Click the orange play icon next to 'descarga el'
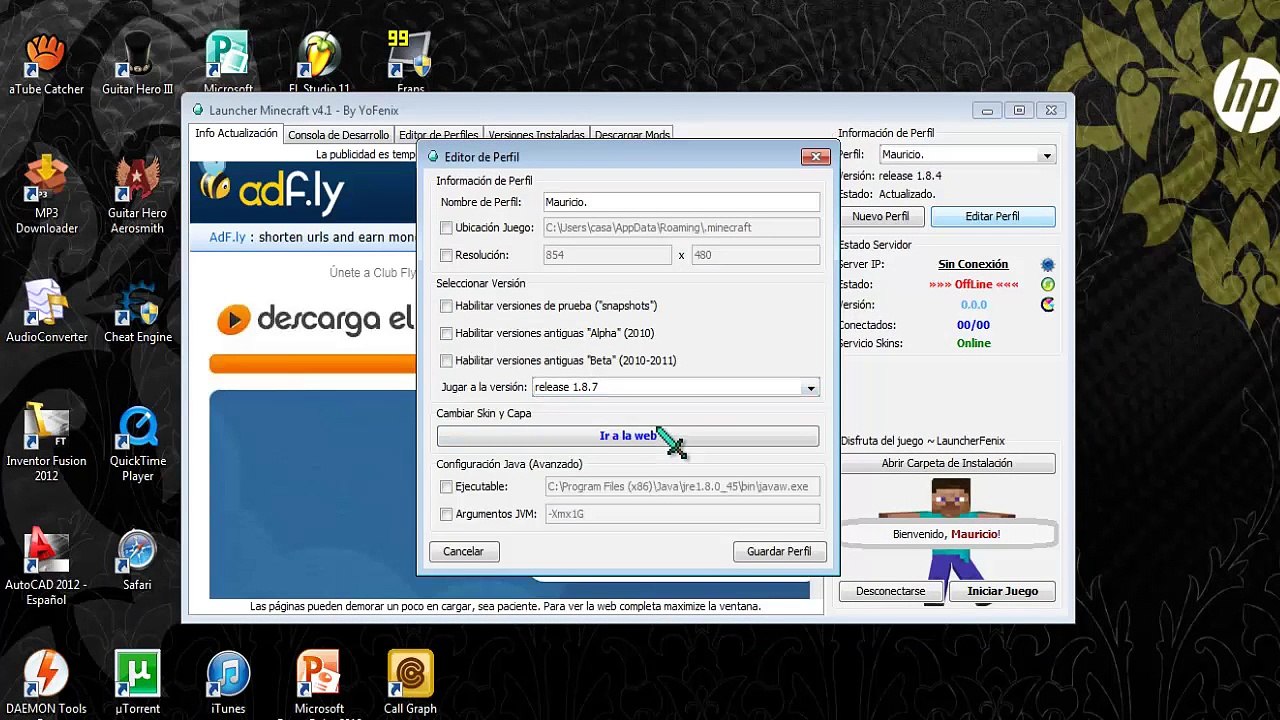This screenshot has height=720, width=1280. click(232, 319)
